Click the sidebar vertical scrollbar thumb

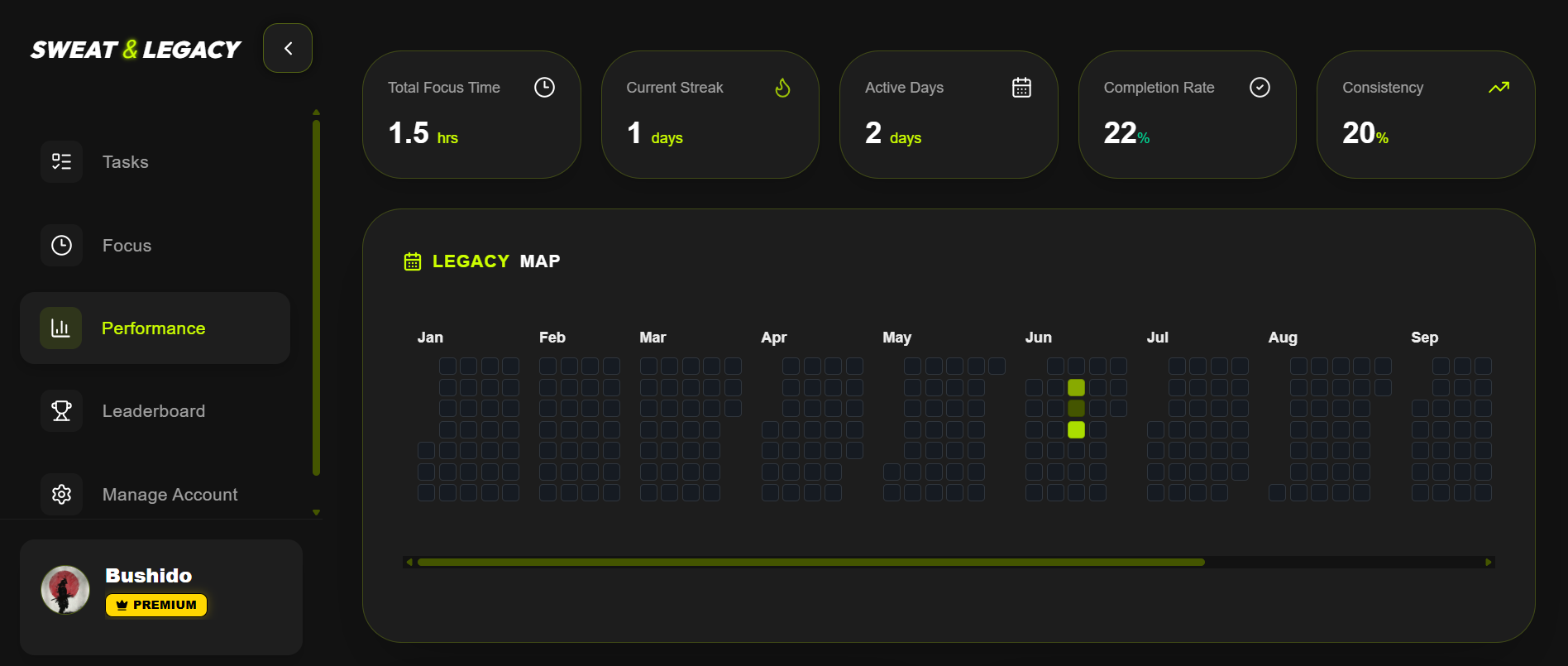316,298
